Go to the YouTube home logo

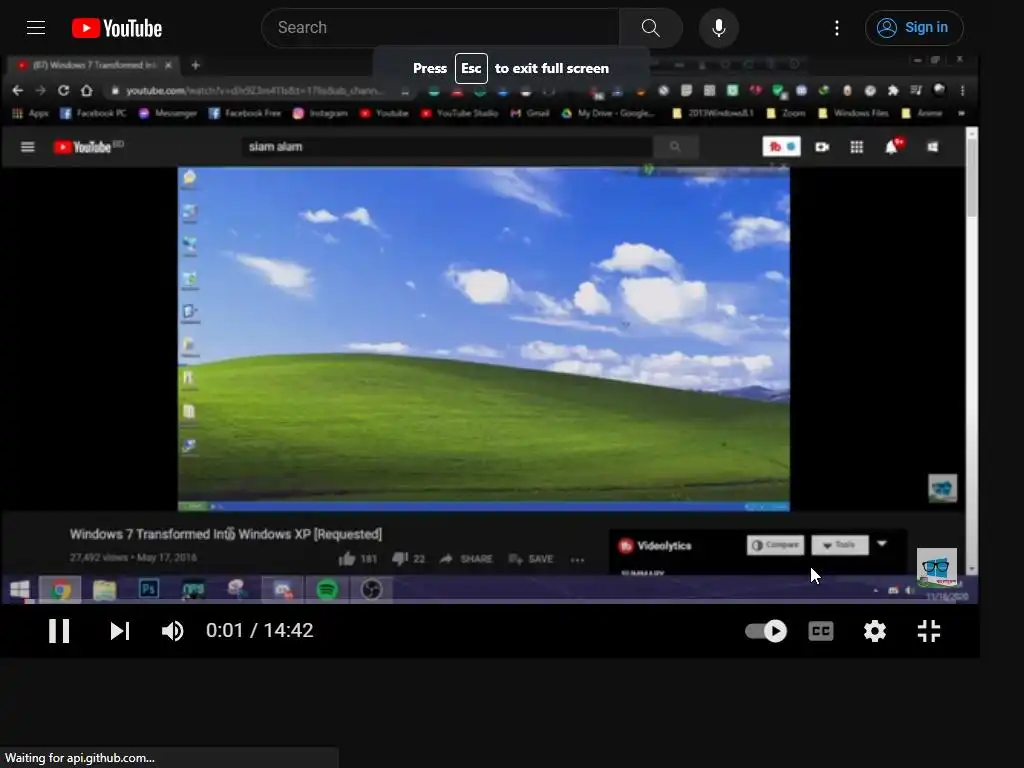coord(117,28)
